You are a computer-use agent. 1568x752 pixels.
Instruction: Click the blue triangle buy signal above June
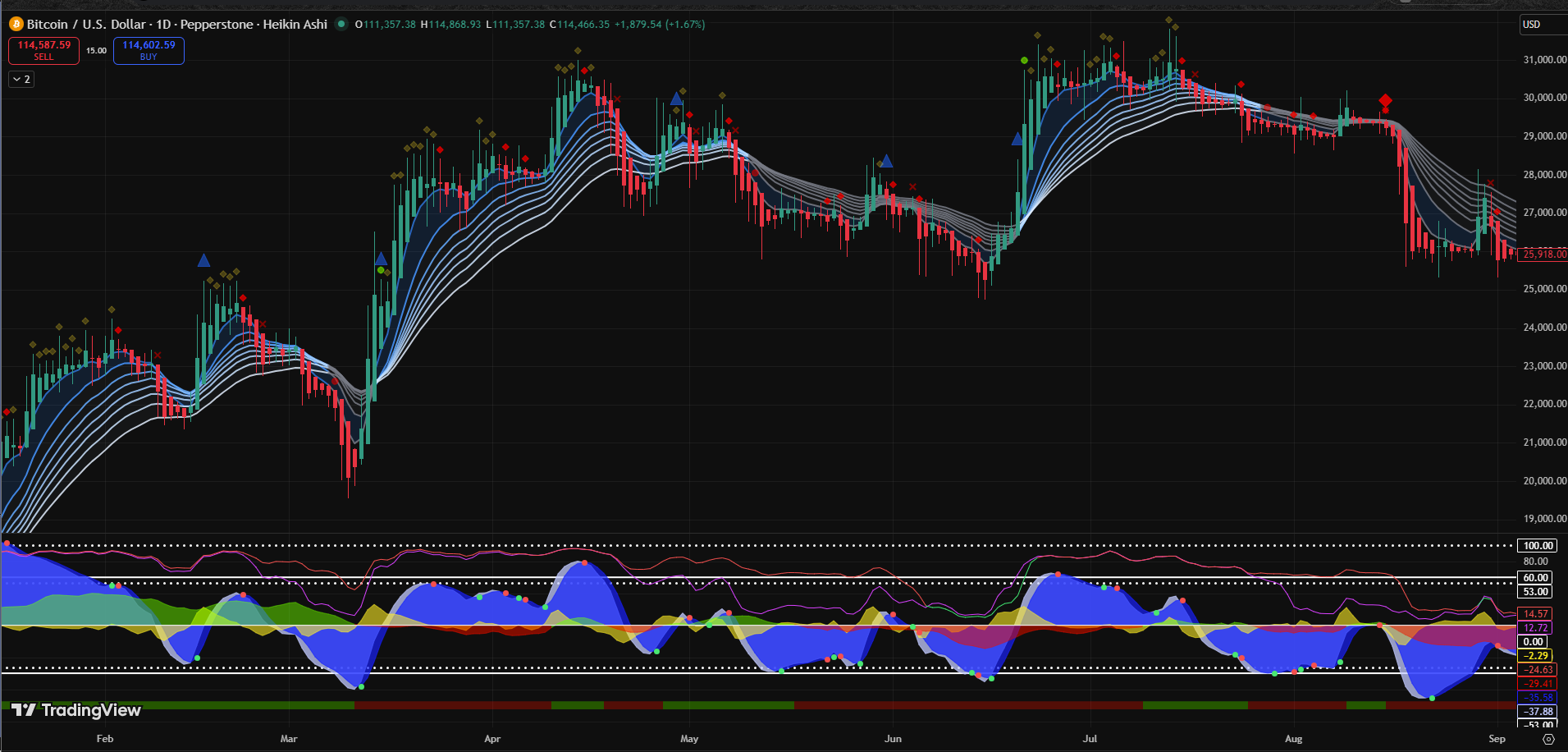(x=886, y=162)
